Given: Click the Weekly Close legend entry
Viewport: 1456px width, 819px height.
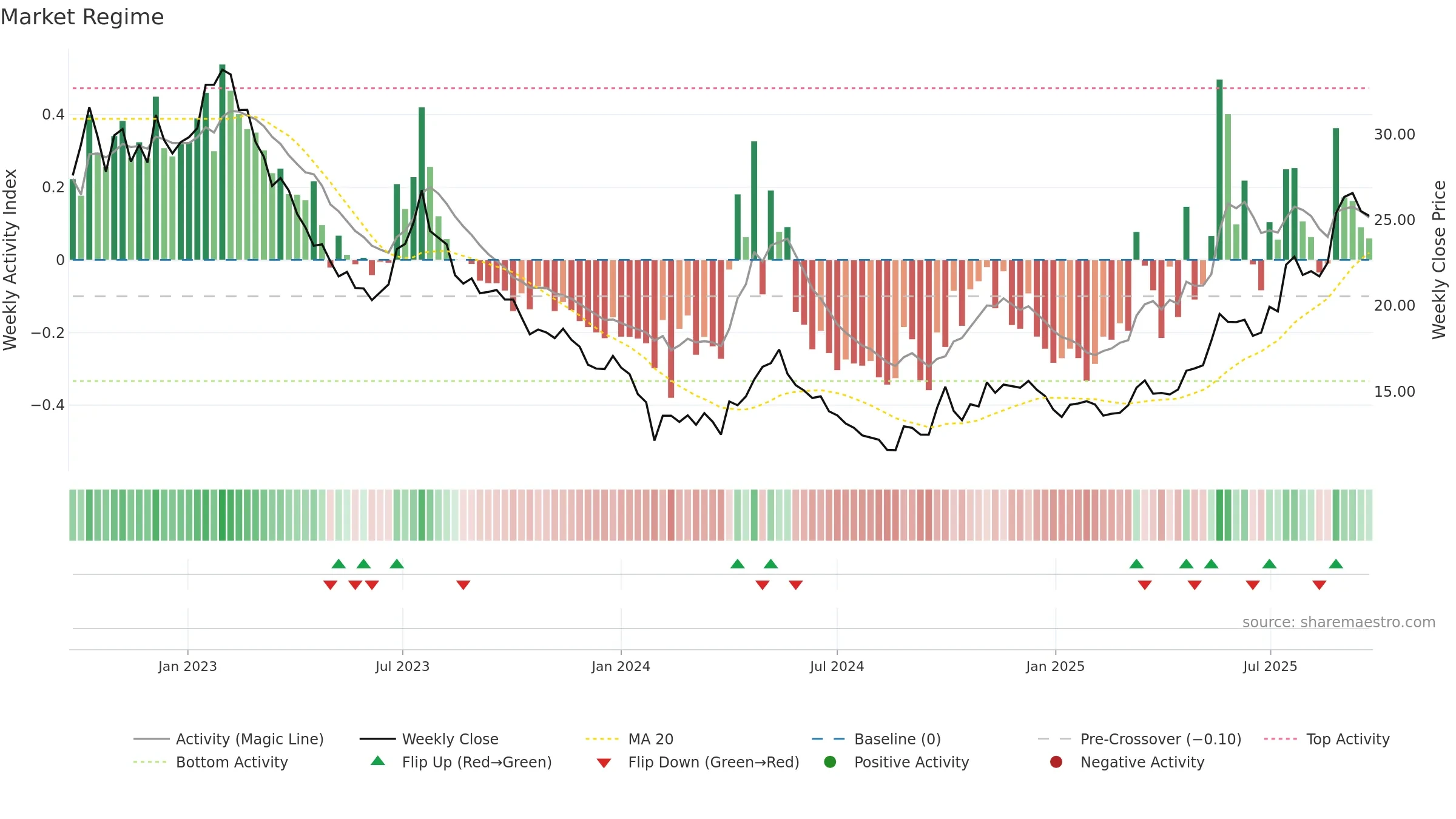Looking at the screenshot, I should (x=429, y=739).
